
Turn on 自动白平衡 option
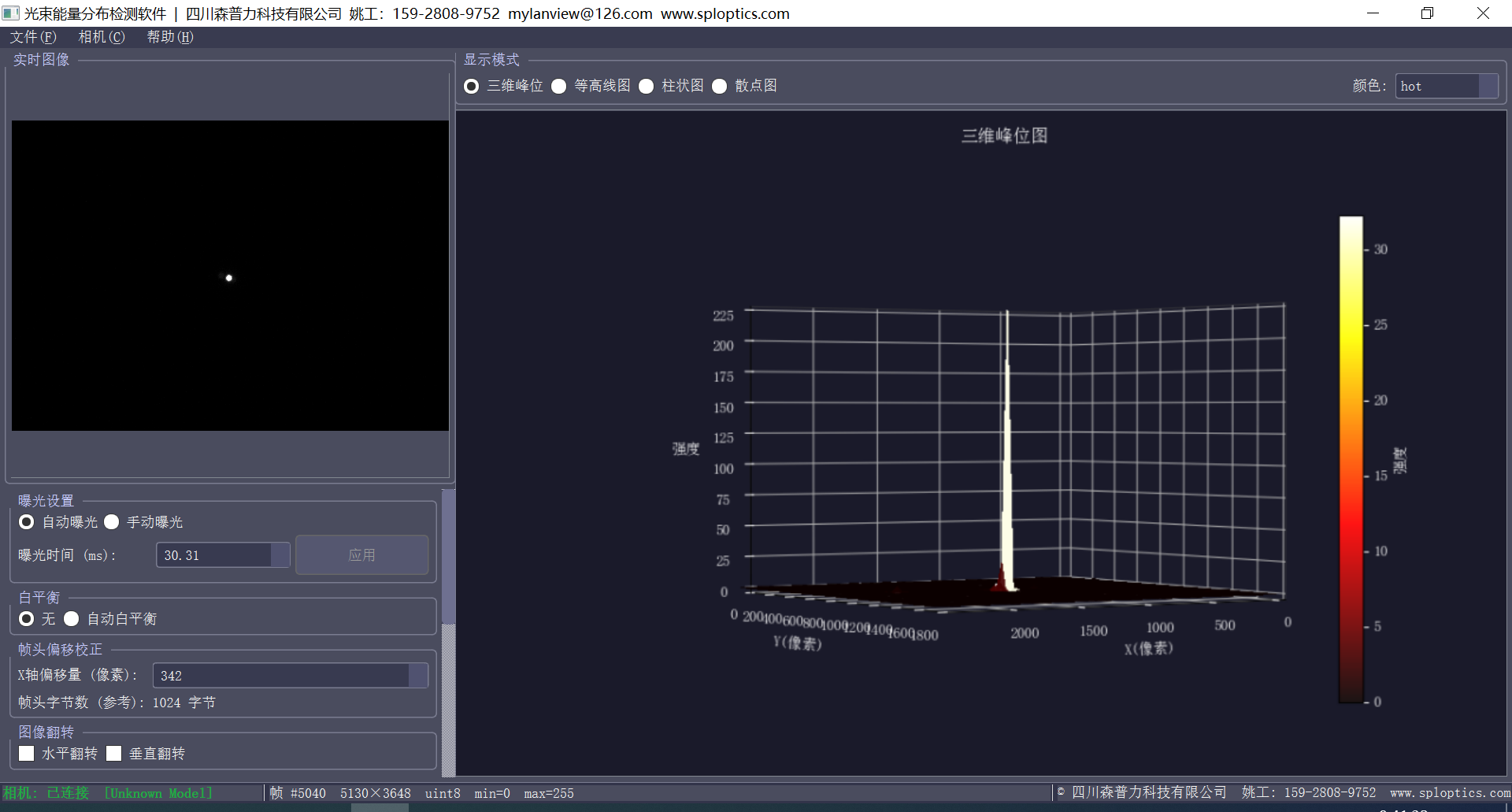(72, 619)
